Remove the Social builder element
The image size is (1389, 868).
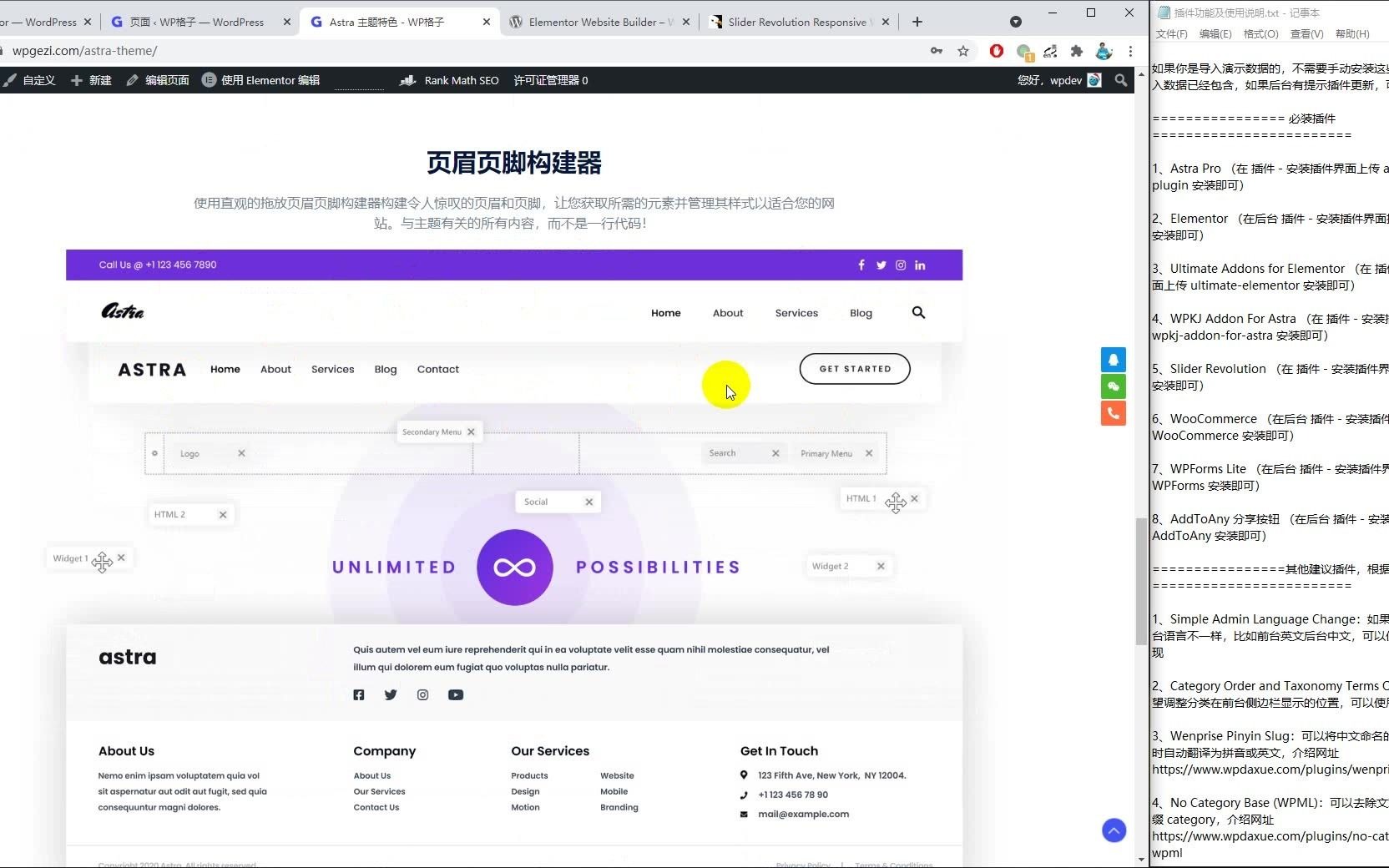pyautogui.click(x=589, y=502)
